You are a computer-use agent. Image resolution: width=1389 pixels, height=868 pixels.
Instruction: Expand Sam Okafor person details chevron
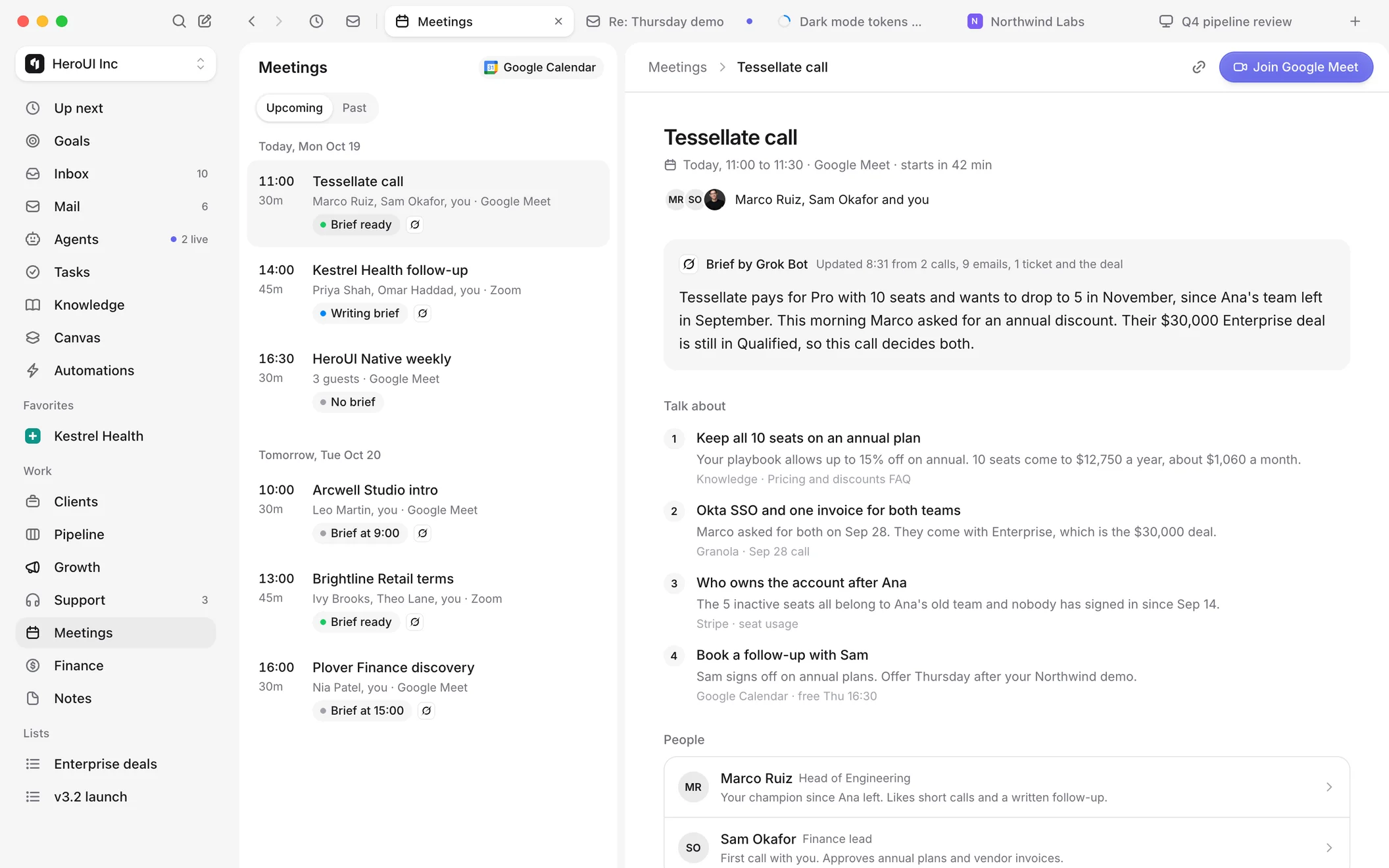point(1328,848)
